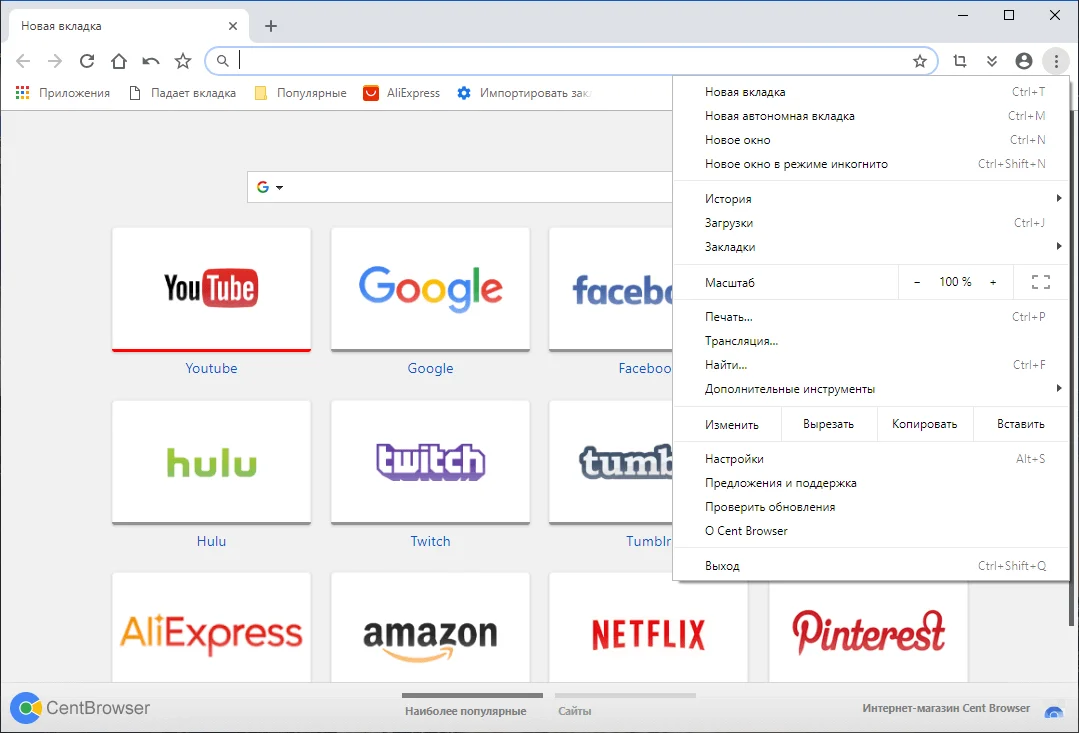Click the Twitch link label
Viewport: 1079px width, 733px height.
click(430, 541)
